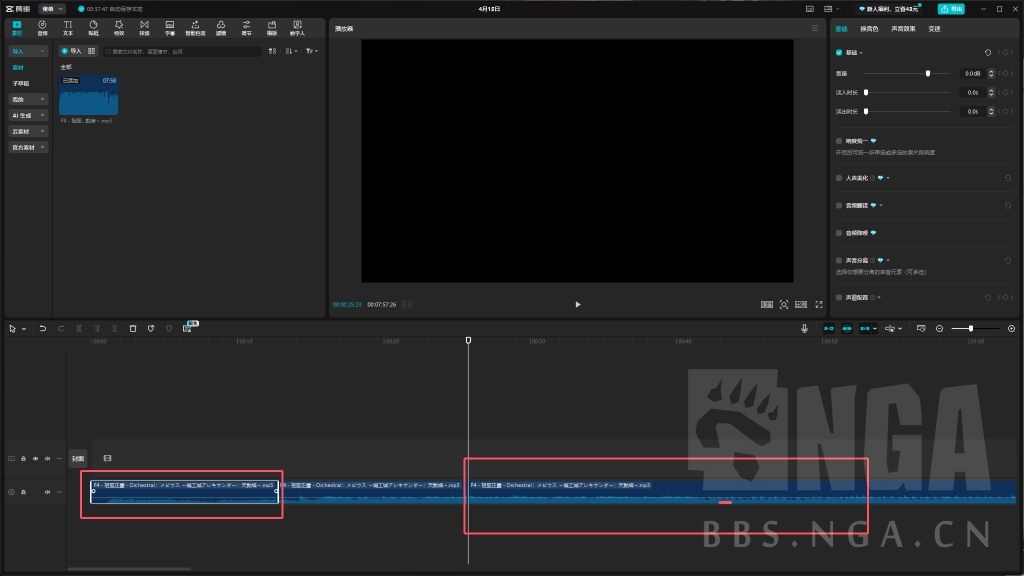Click the undo arrow in timeline toolbar
Screen dimensions: 1024x576
click(43, 328)
